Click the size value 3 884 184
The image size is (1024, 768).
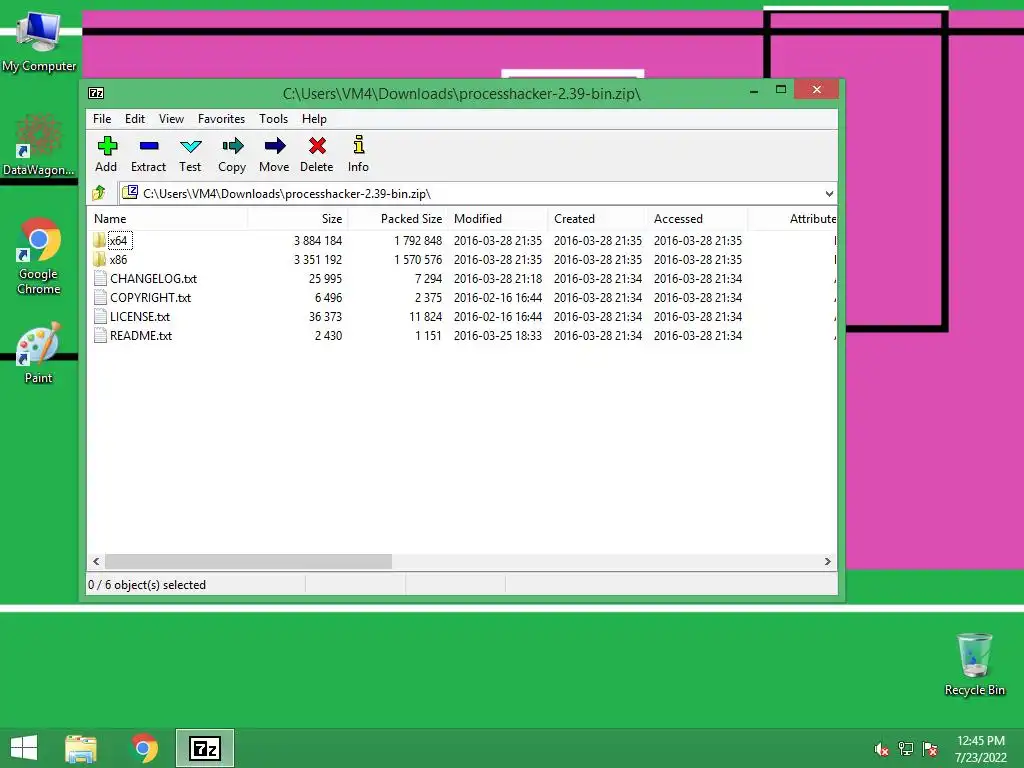318,240
